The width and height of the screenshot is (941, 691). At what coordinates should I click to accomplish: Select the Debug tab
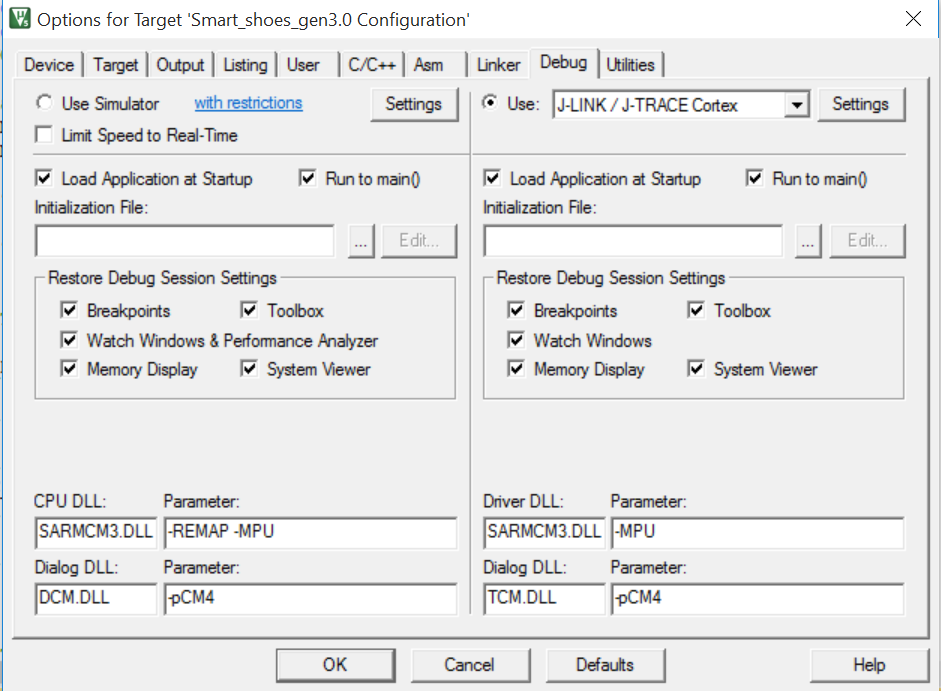pyautogui.click(x=564, y=62)
